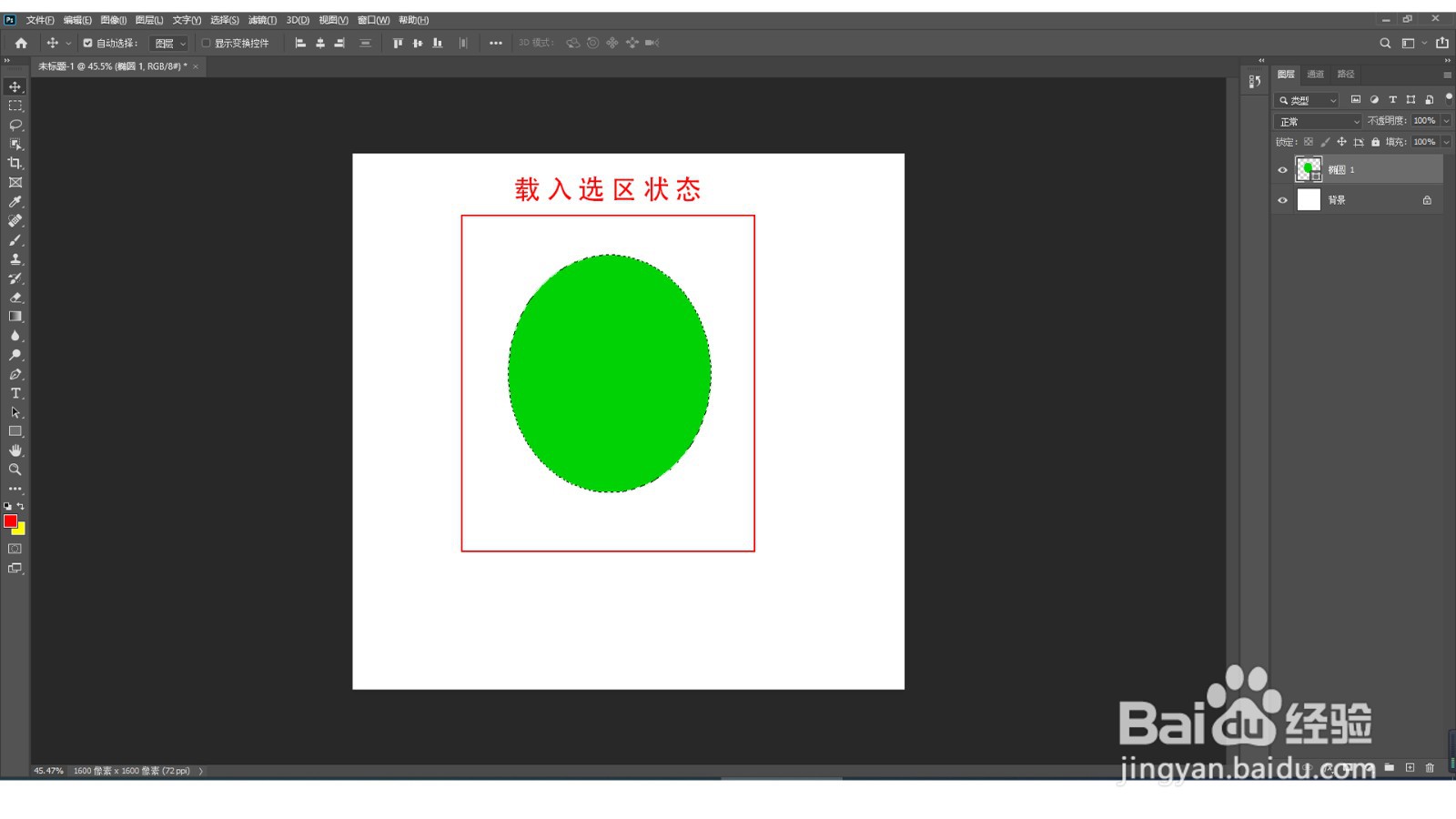Switch to the 通道 tab
This screenshot has height=819, width=1456.
1316,74
